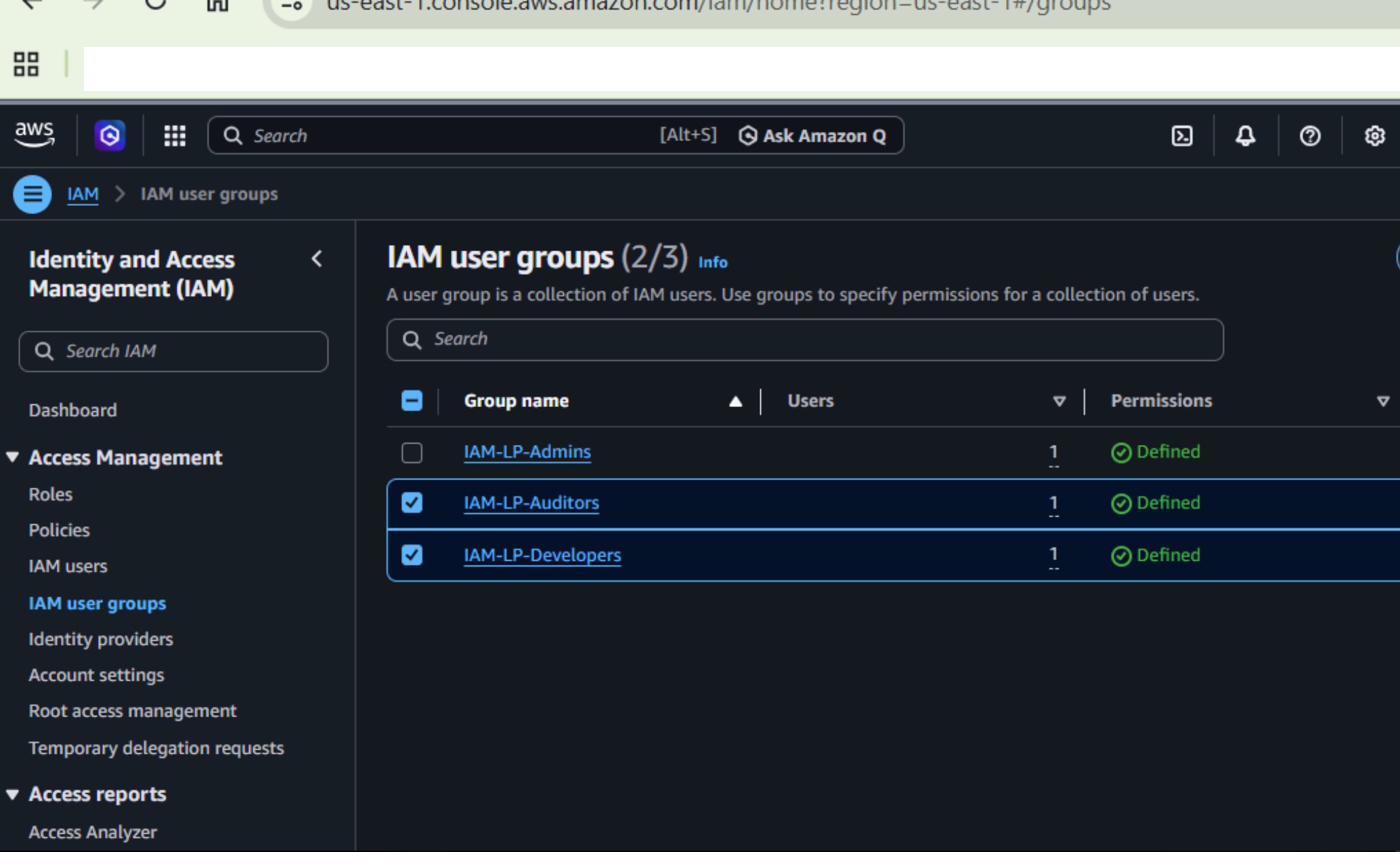Open the IAM-LP-Auditors group
1400x868 pixels.
coord(531,503)
